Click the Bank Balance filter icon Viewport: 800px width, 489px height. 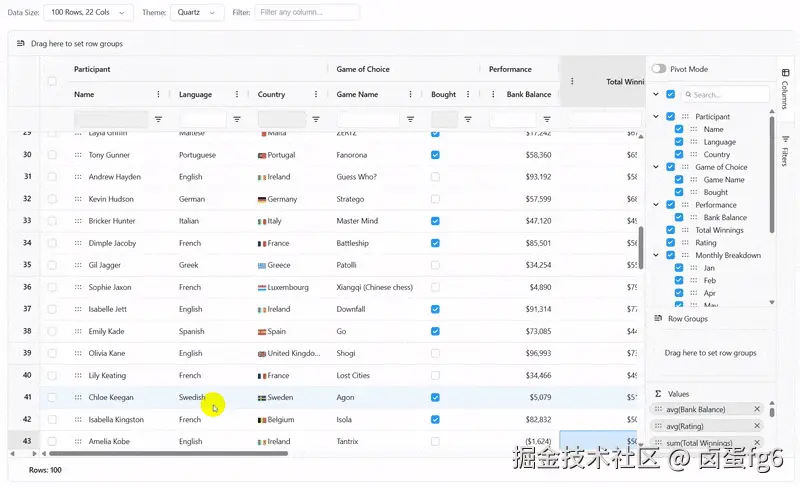(547, 119)
